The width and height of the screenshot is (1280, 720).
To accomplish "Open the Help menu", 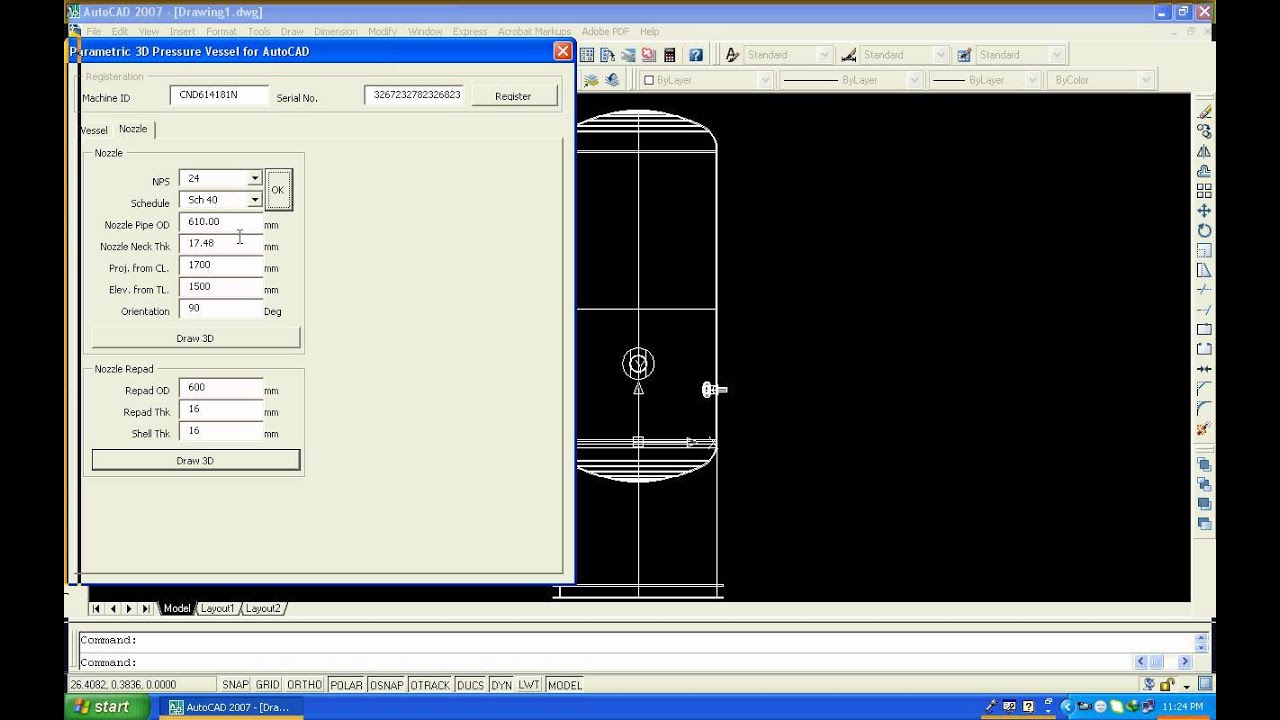I will [x=649, y=32].
